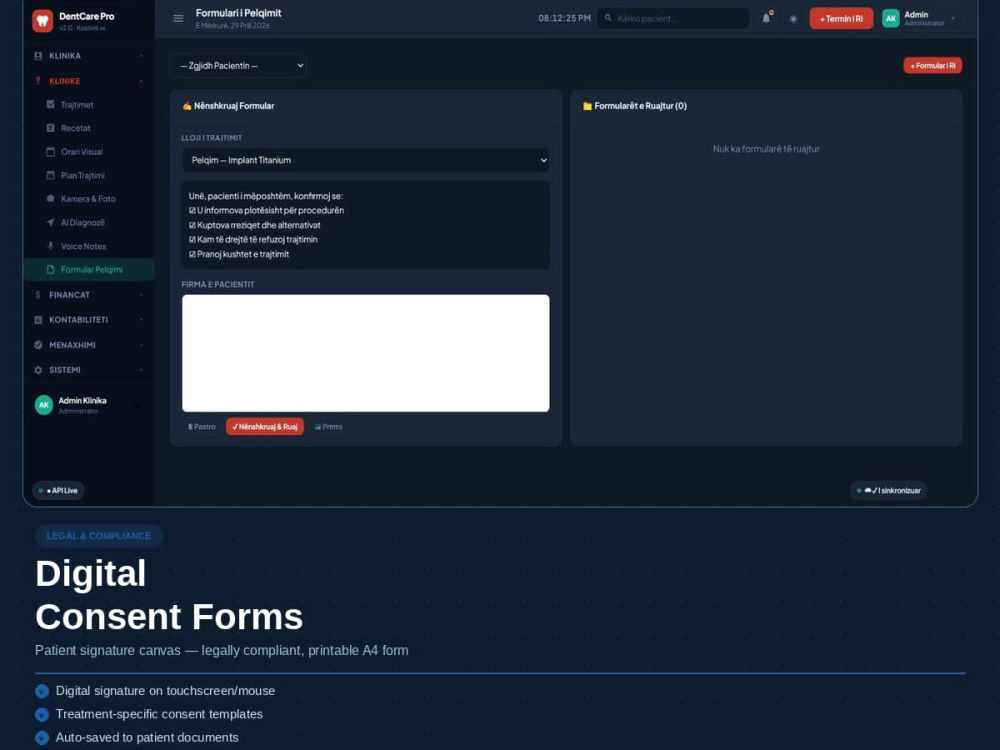Image resolution: width=1000 pixels, height=750 pixels.
Task: Click the signing hand icon by Nënshkruaj Formular
Action: (187, 106)
